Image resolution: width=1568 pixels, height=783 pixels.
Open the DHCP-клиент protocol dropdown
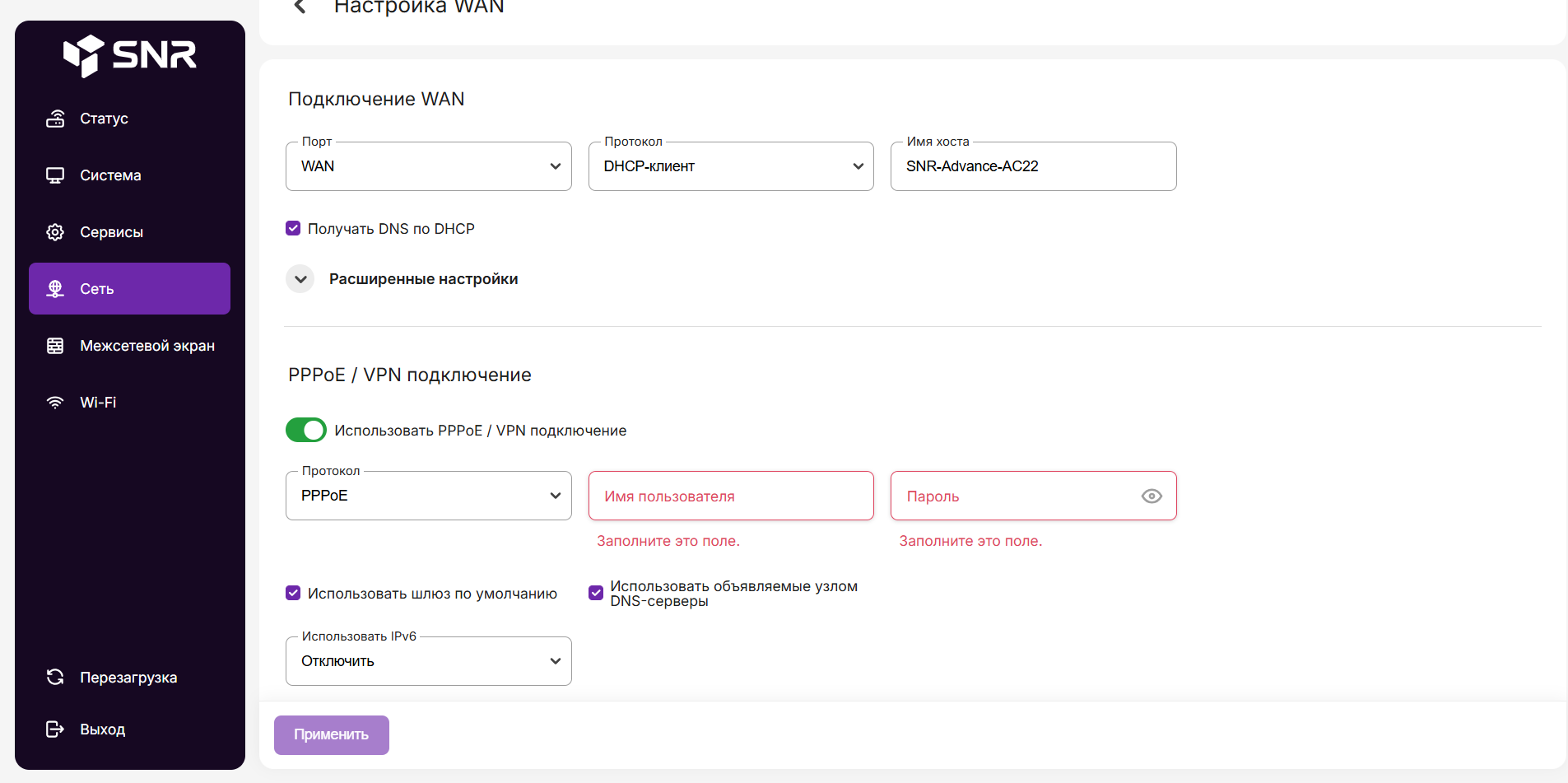coord(731,166)
